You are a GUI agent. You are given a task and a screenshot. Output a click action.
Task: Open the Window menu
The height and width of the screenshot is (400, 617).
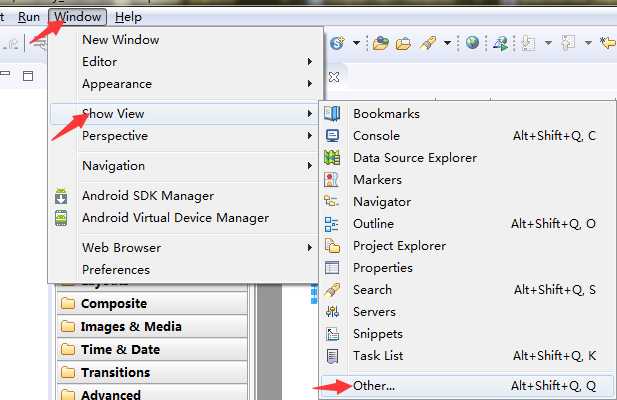tap(78, 17)
